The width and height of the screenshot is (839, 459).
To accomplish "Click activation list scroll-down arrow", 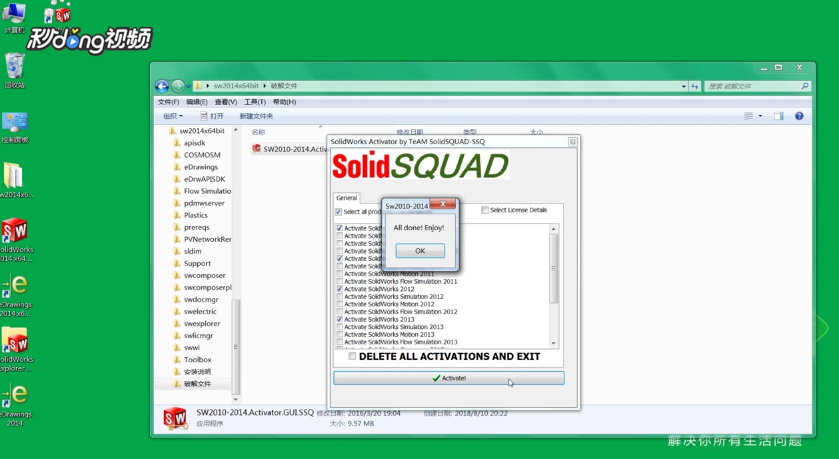I will [553, 343].
